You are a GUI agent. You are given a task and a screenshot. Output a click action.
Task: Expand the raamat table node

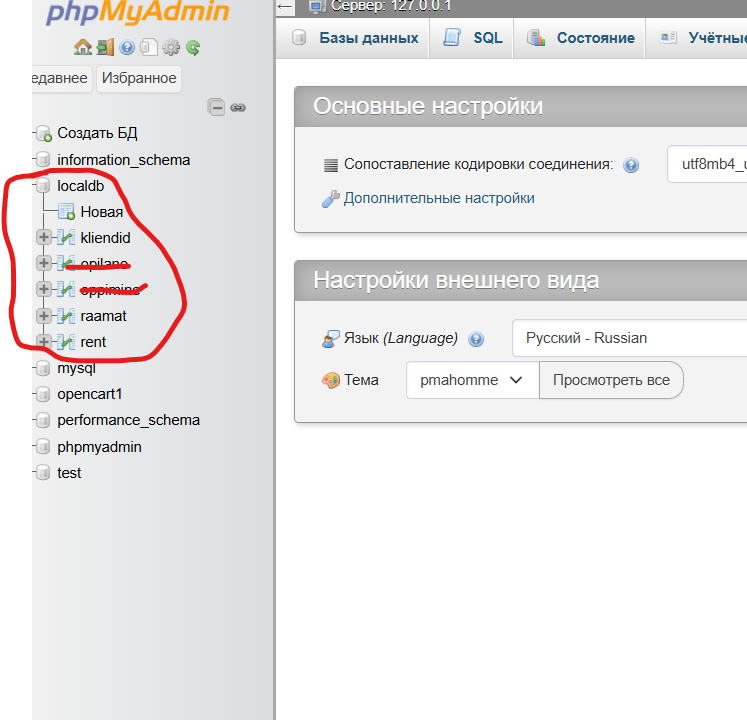pyautogui.click(x=43, y=316)
